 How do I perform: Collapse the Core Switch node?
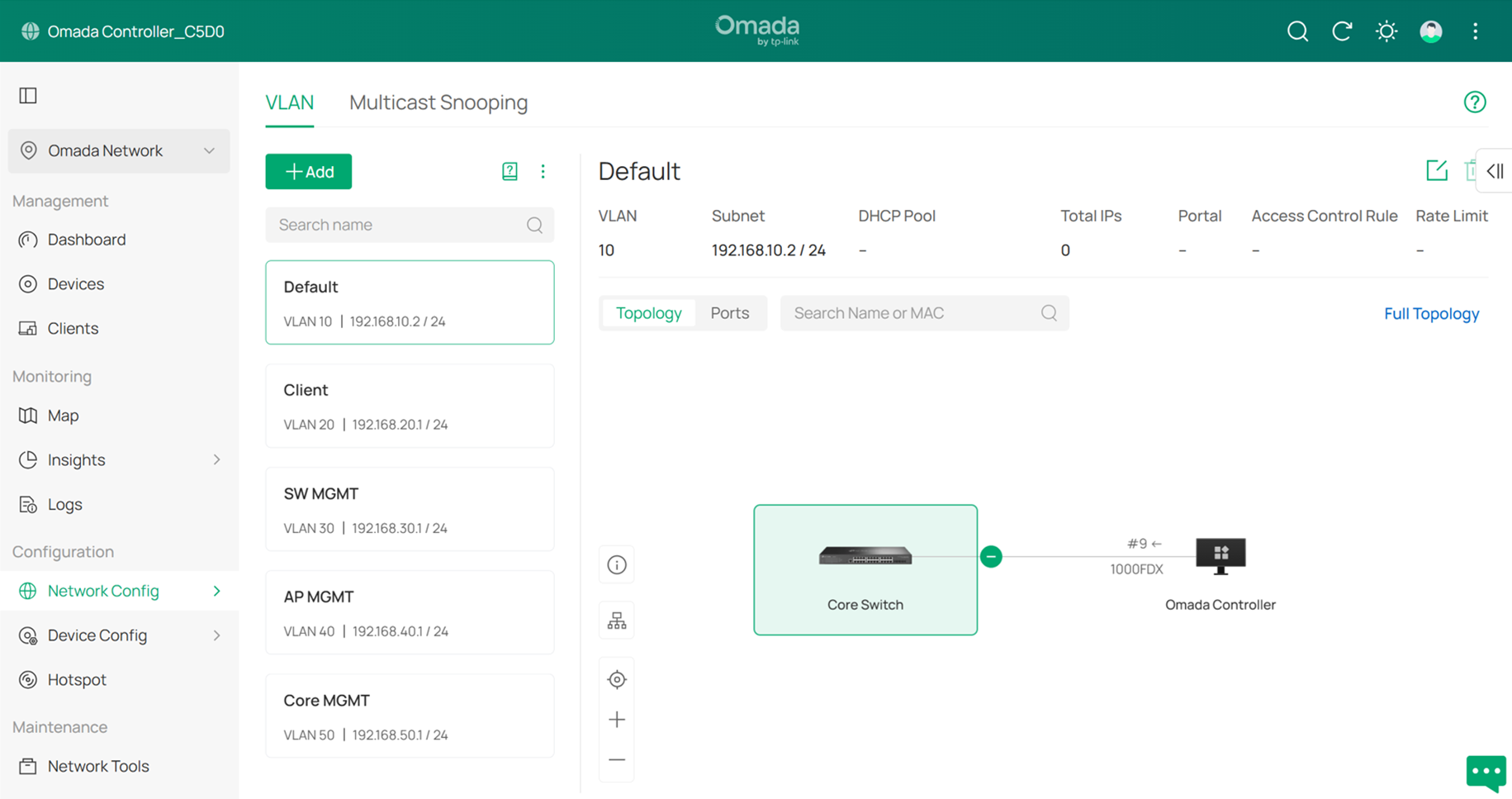(991, 557)
